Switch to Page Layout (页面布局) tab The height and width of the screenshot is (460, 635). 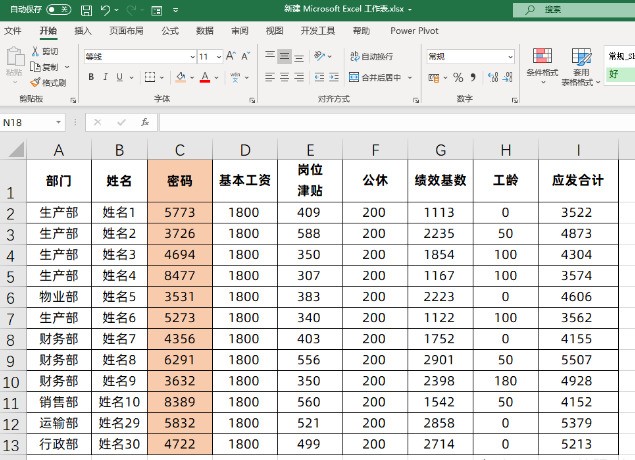(x=126, y=31)
